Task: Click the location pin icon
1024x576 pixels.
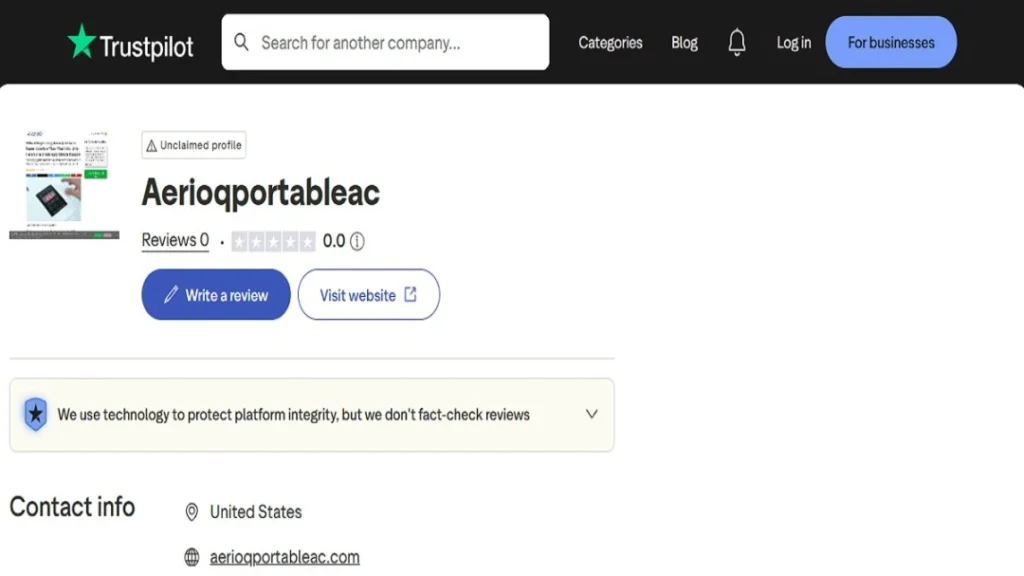Action: click(191, 512)
